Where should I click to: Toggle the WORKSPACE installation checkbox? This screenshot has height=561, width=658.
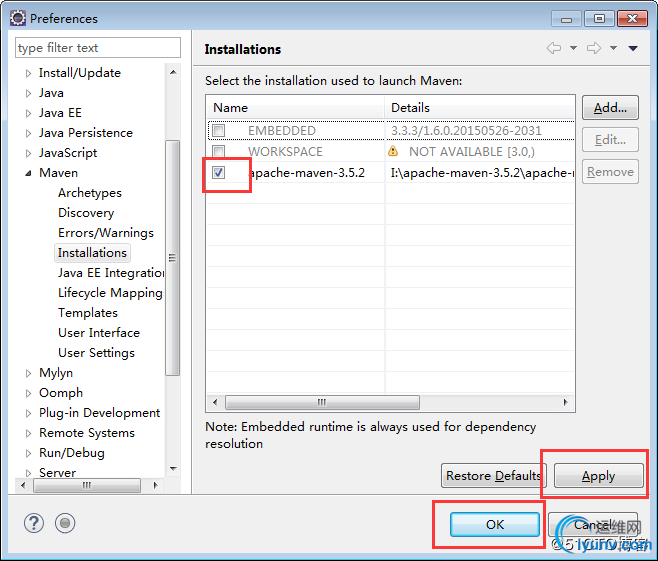(219, 151)
